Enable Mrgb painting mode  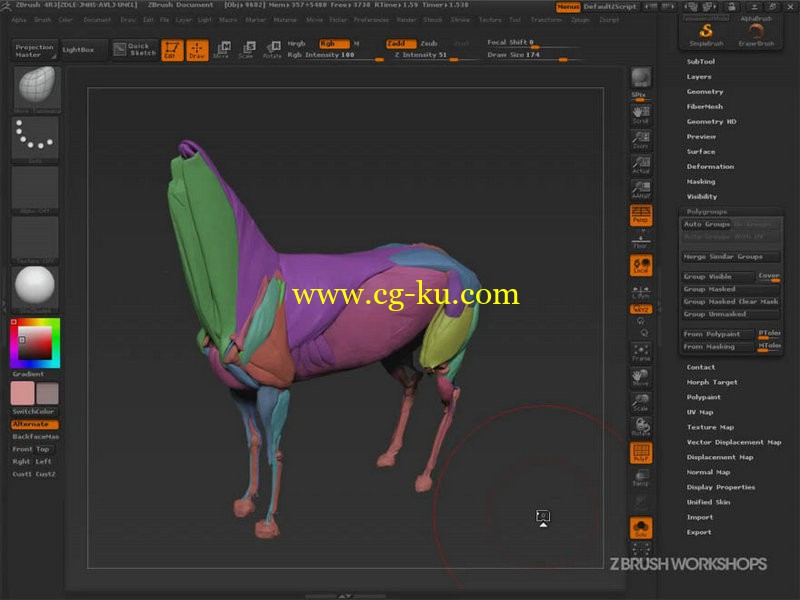[x=296, y=43]
